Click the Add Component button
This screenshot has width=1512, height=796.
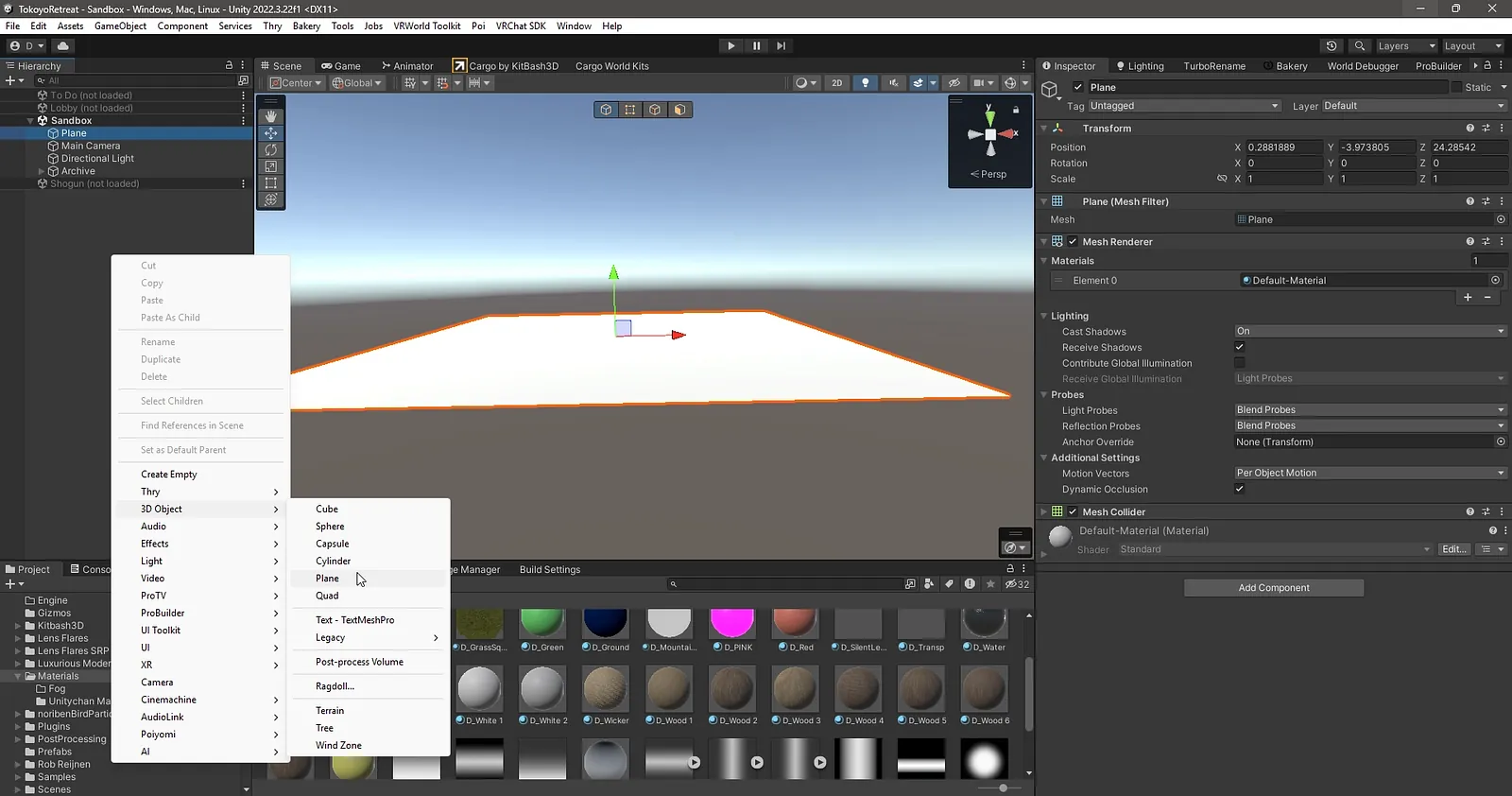[x=1274, y=588]
